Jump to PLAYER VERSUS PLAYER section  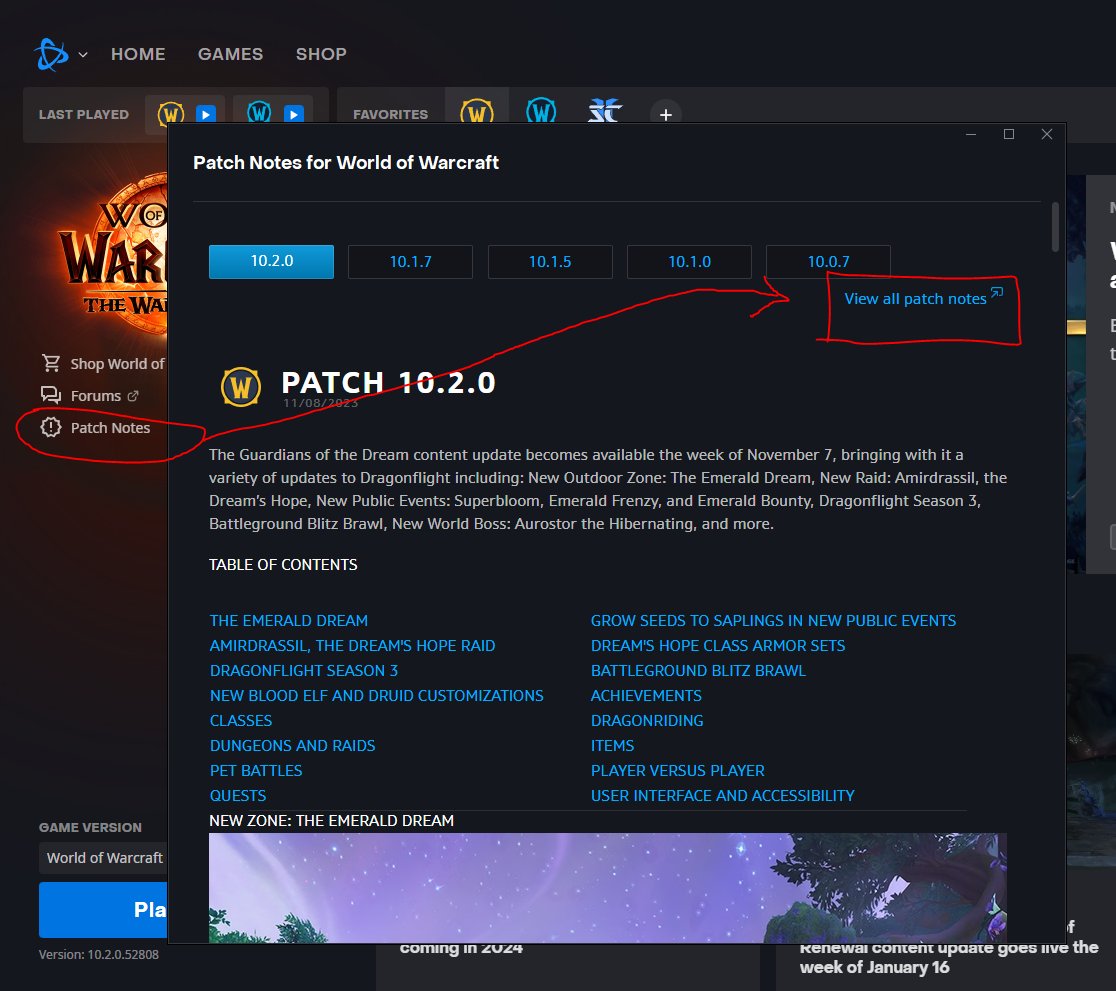677,770
